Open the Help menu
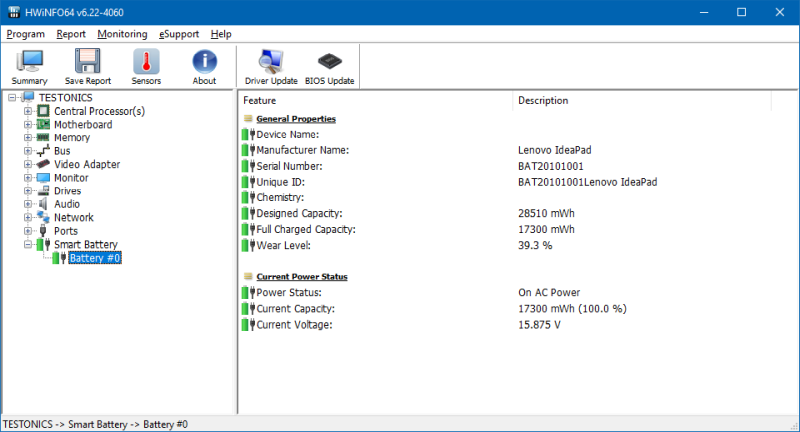800x432 pixels. click(x=221, y=34)
